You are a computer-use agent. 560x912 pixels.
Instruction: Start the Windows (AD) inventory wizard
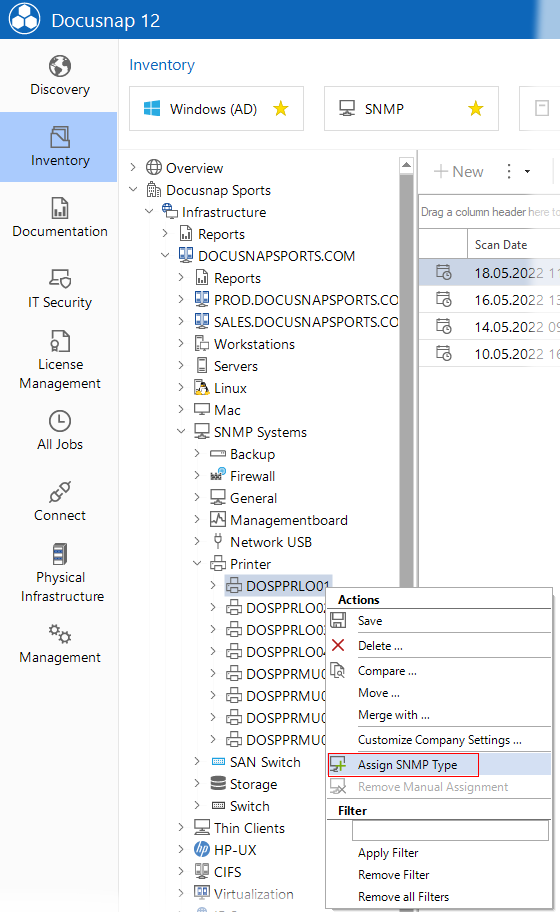tap(216, 109)
